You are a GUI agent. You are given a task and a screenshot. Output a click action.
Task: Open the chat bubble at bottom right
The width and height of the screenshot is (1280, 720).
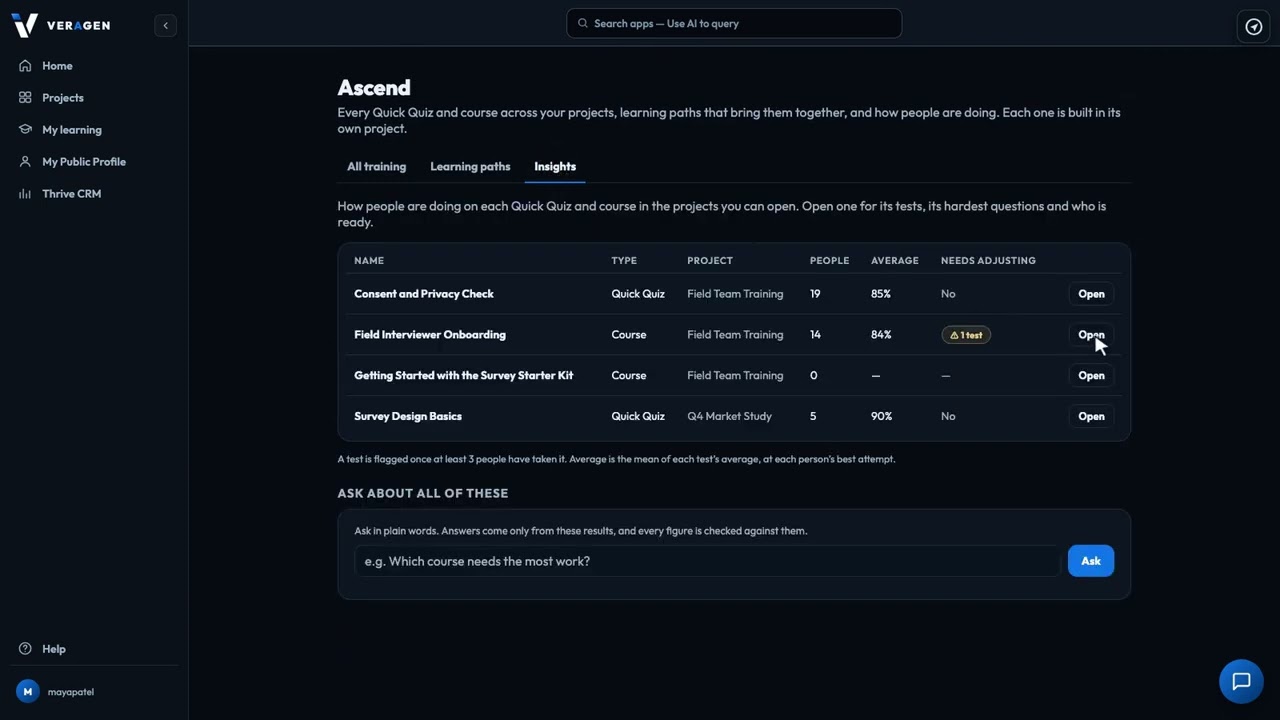tap(1241, 682)
